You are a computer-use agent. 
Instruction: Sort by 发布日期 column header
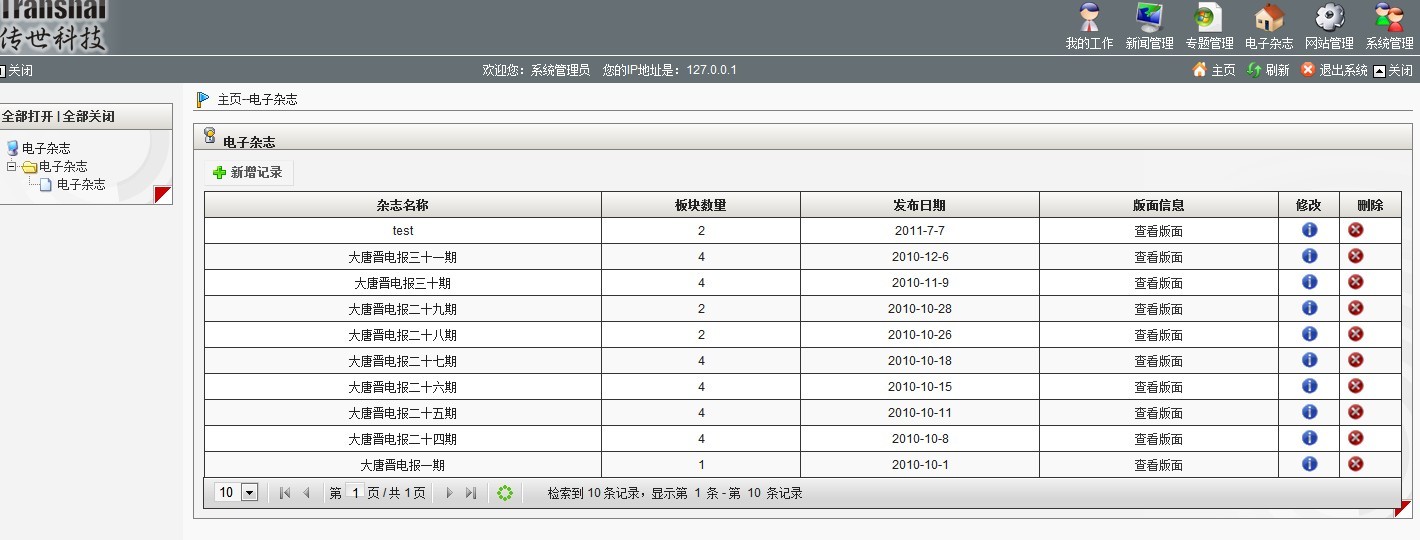pos(920,205)
